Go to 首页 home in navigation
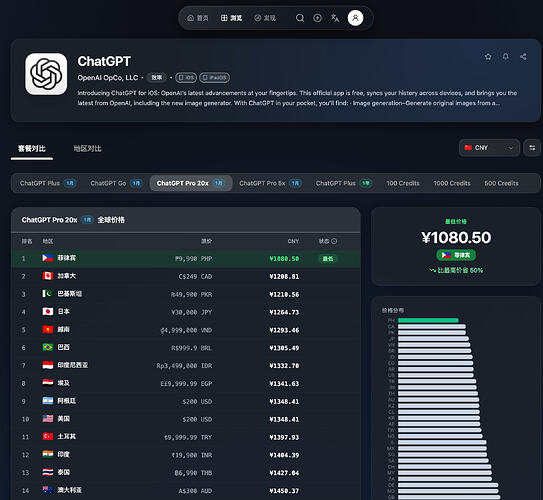Screen dimensions: 543x500 (198, 18)
